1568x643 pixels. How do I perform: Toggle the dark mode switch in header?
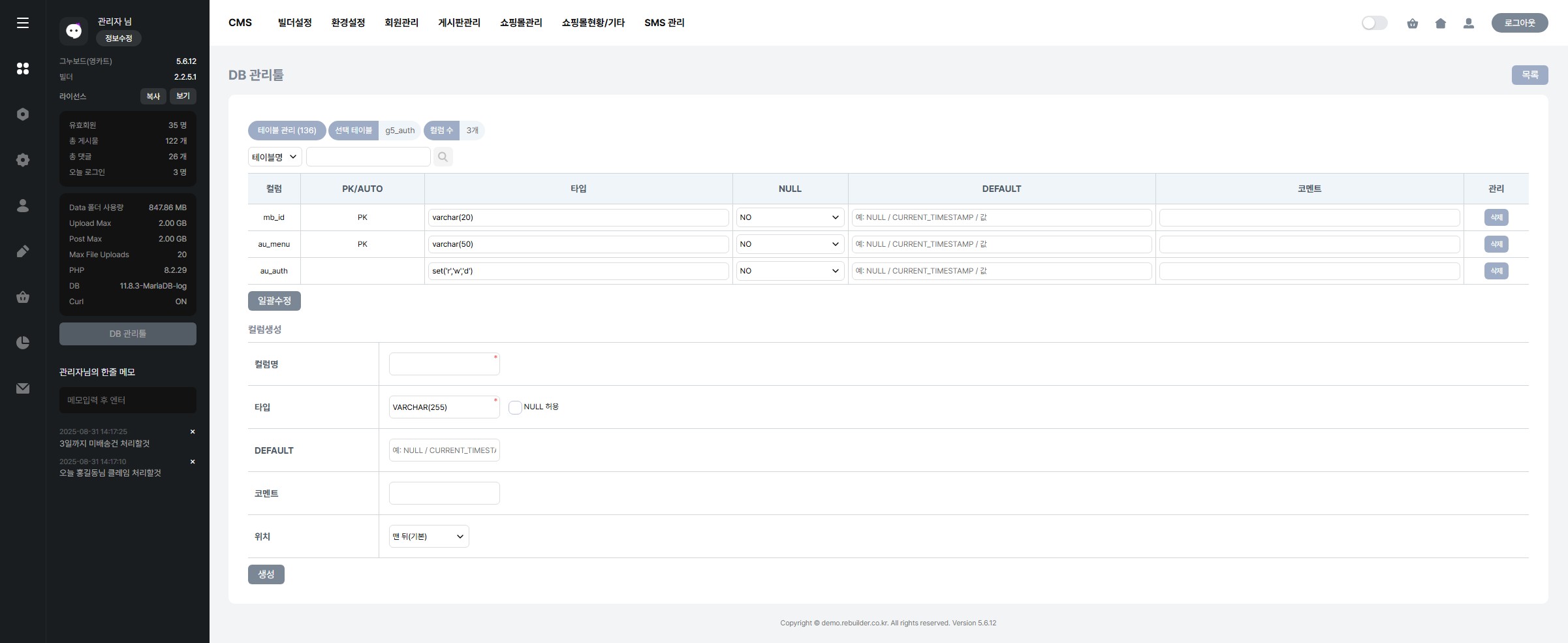(x=1374, y=24)
